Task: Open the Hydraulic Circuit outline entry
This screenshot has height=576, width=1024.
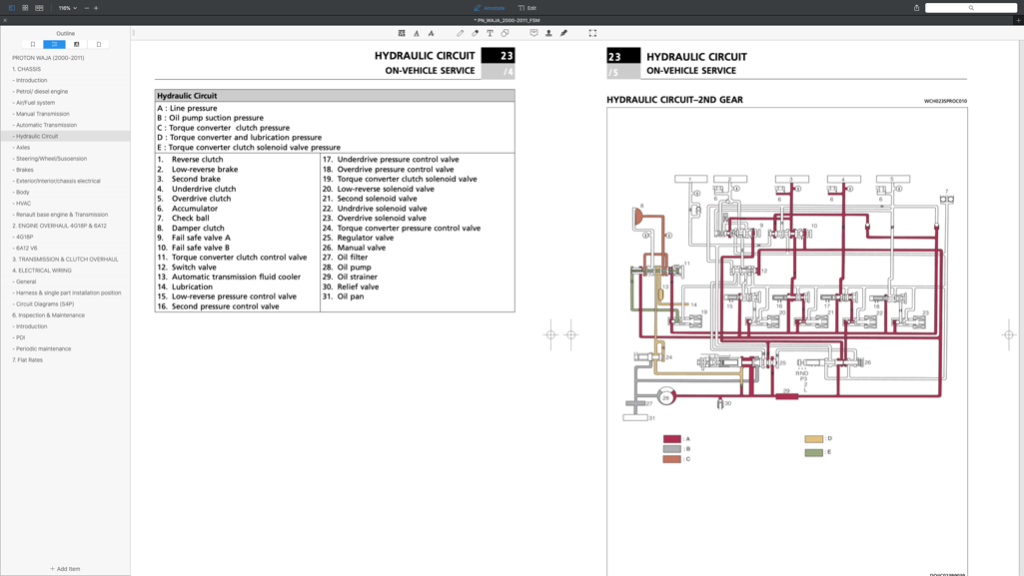Action: [37, 136]
